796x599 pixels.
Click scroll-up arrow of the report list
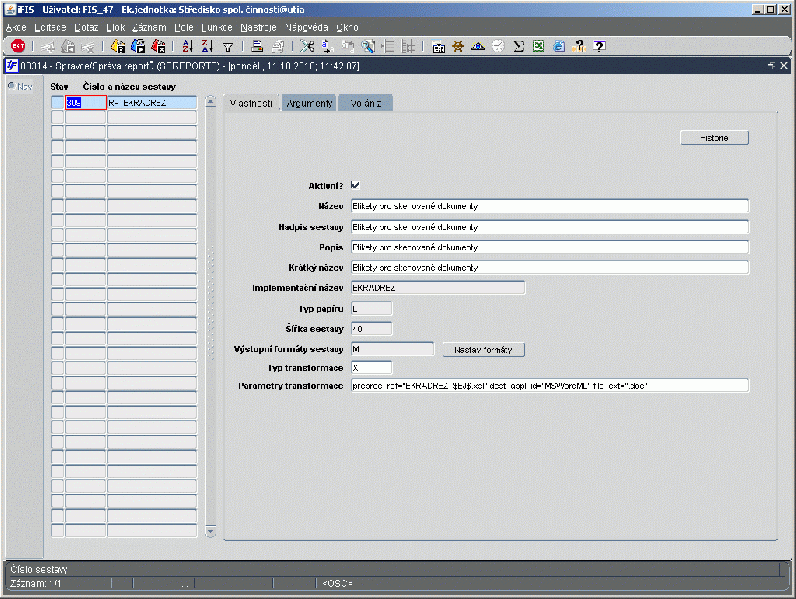click(210, 102)
